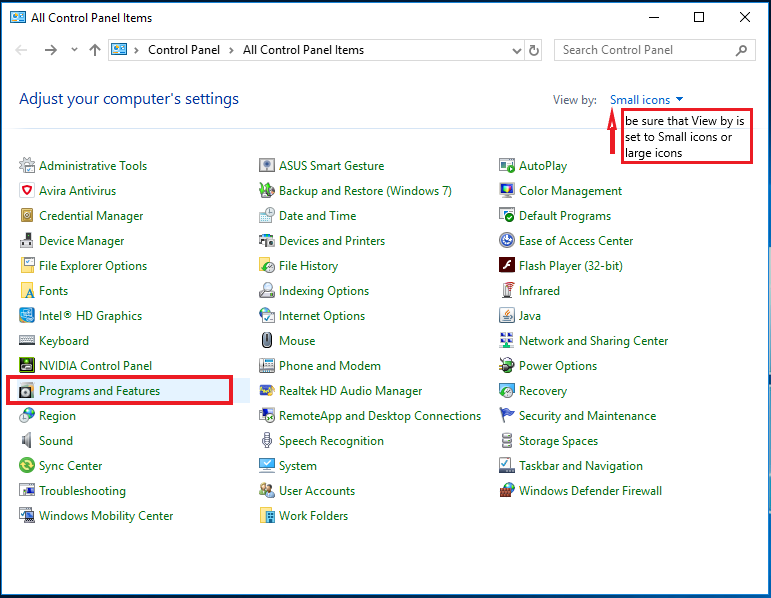
Task: Click the ASUS Smart Gesture icon
Action: (267, 165)
